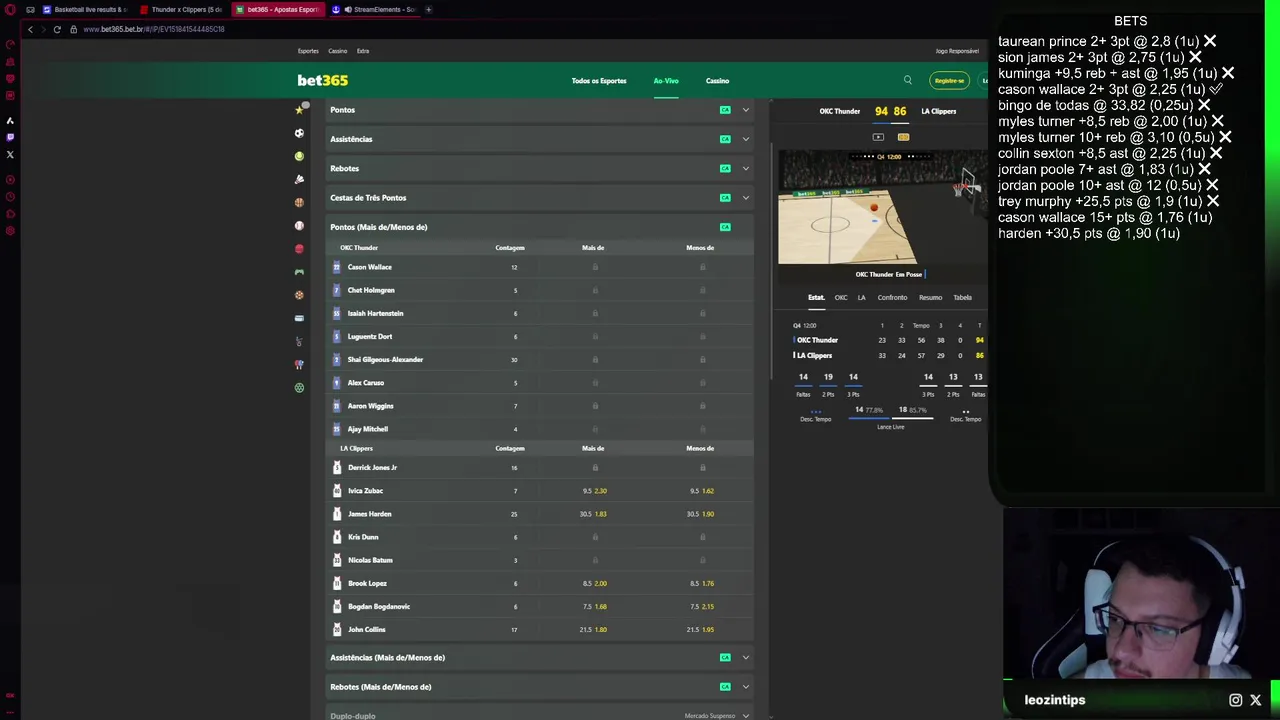Viewport: 1280px width, 720px height.
Task: Click the bet builder icon on Assistências row
Action: (725, 139)
